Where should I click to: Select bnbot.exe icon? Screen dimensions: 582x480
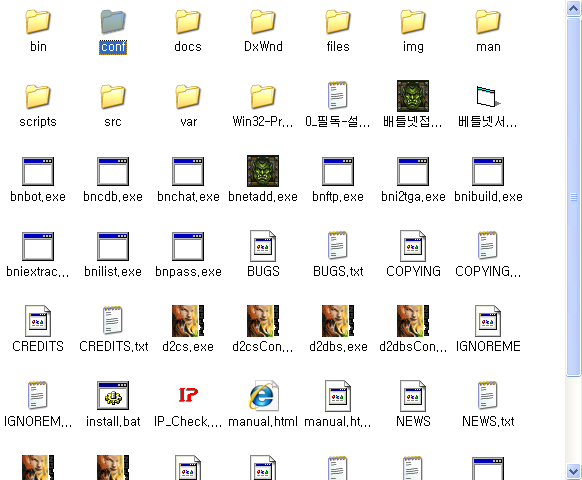point(38,171)
